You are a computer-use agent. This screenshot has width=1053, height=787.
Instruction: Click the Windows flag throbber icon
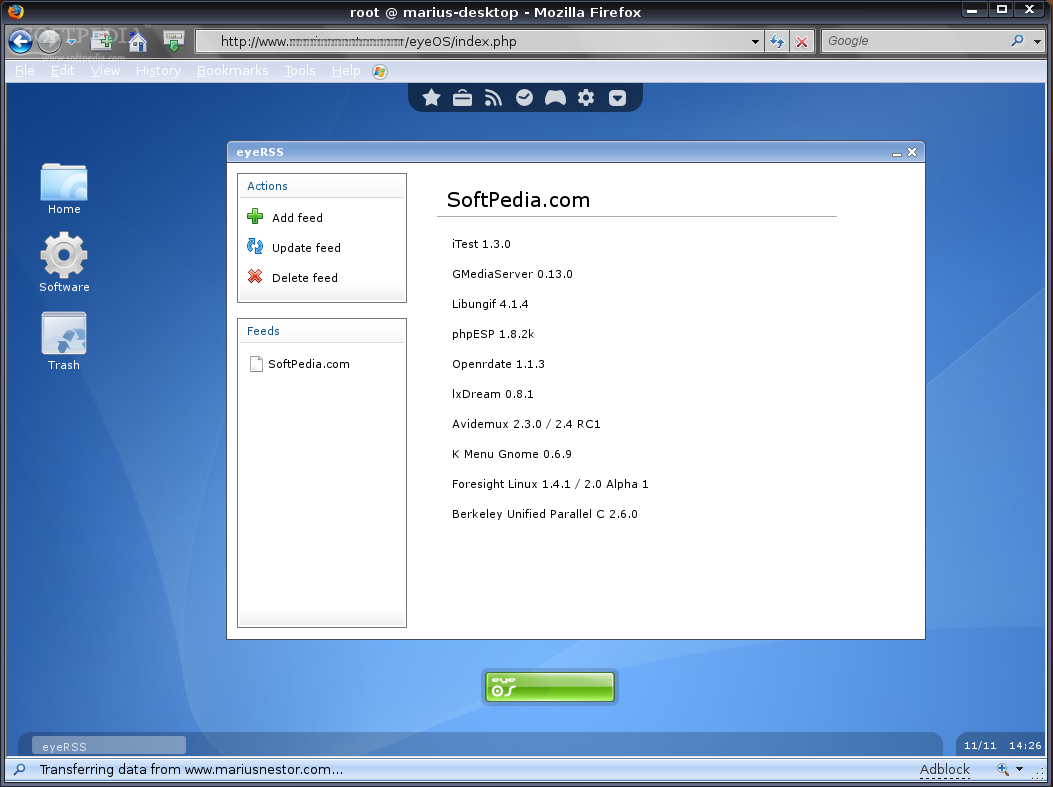coord(380,71)
